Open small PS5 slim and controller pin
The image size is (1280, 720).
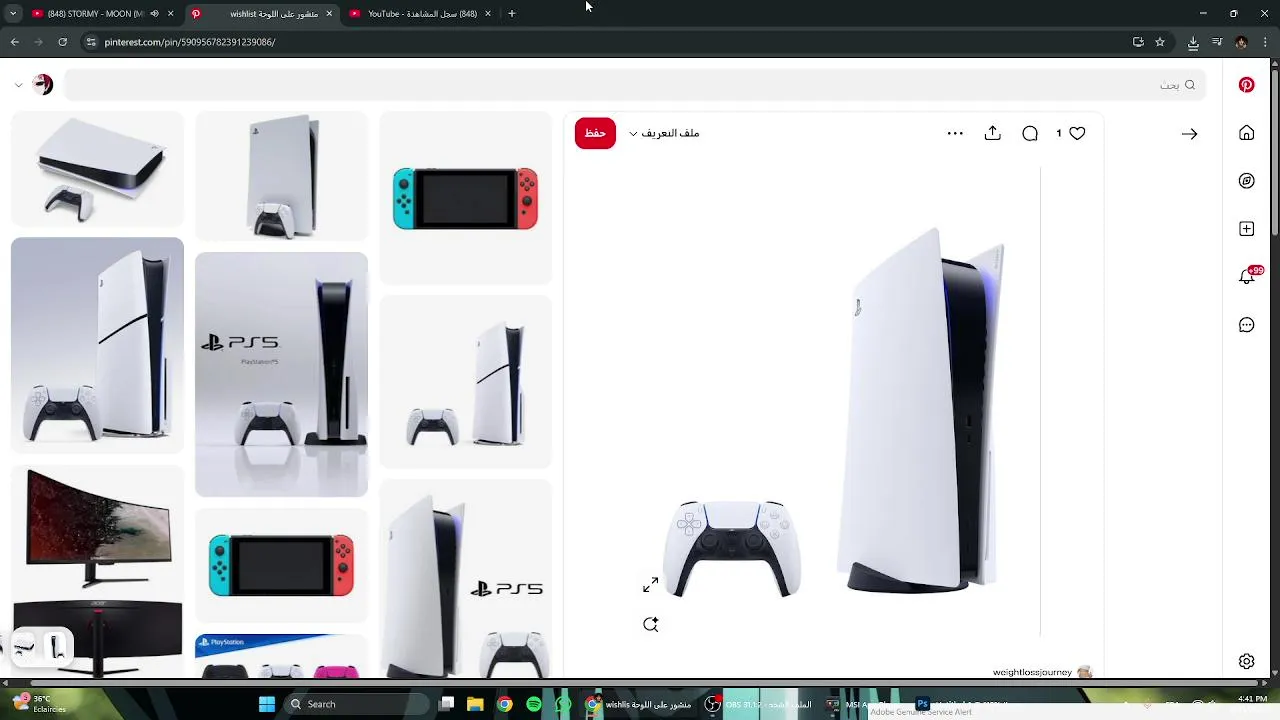point(465,382)
